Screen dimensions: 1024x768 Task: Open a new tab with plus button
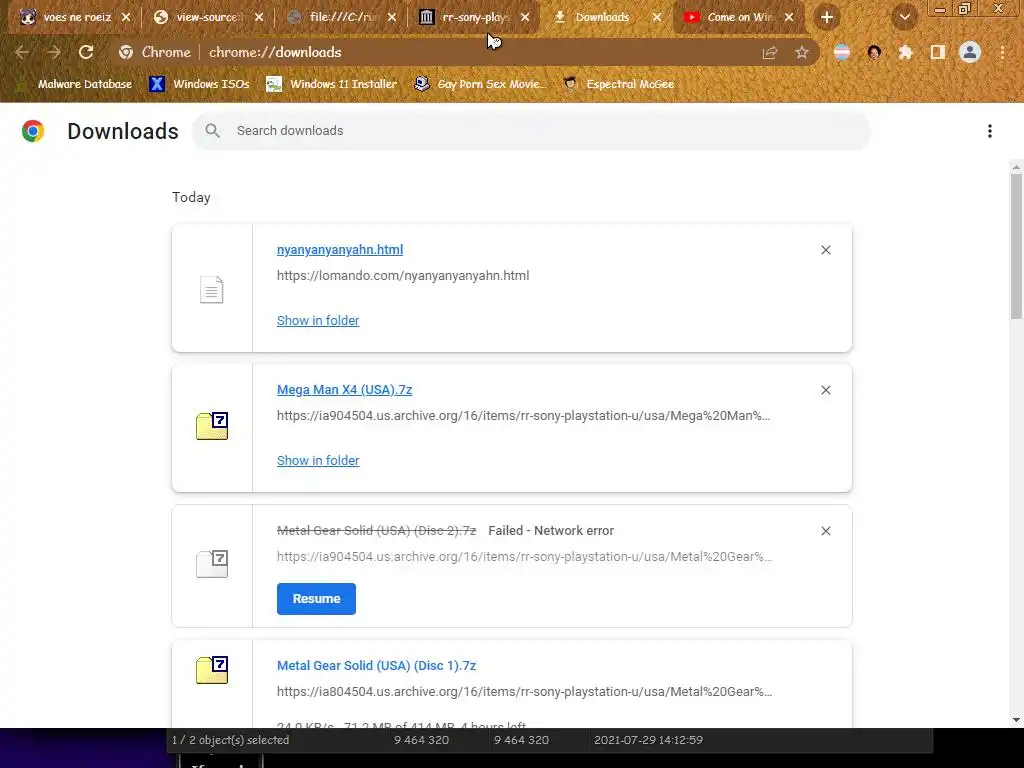click(827, 17)
